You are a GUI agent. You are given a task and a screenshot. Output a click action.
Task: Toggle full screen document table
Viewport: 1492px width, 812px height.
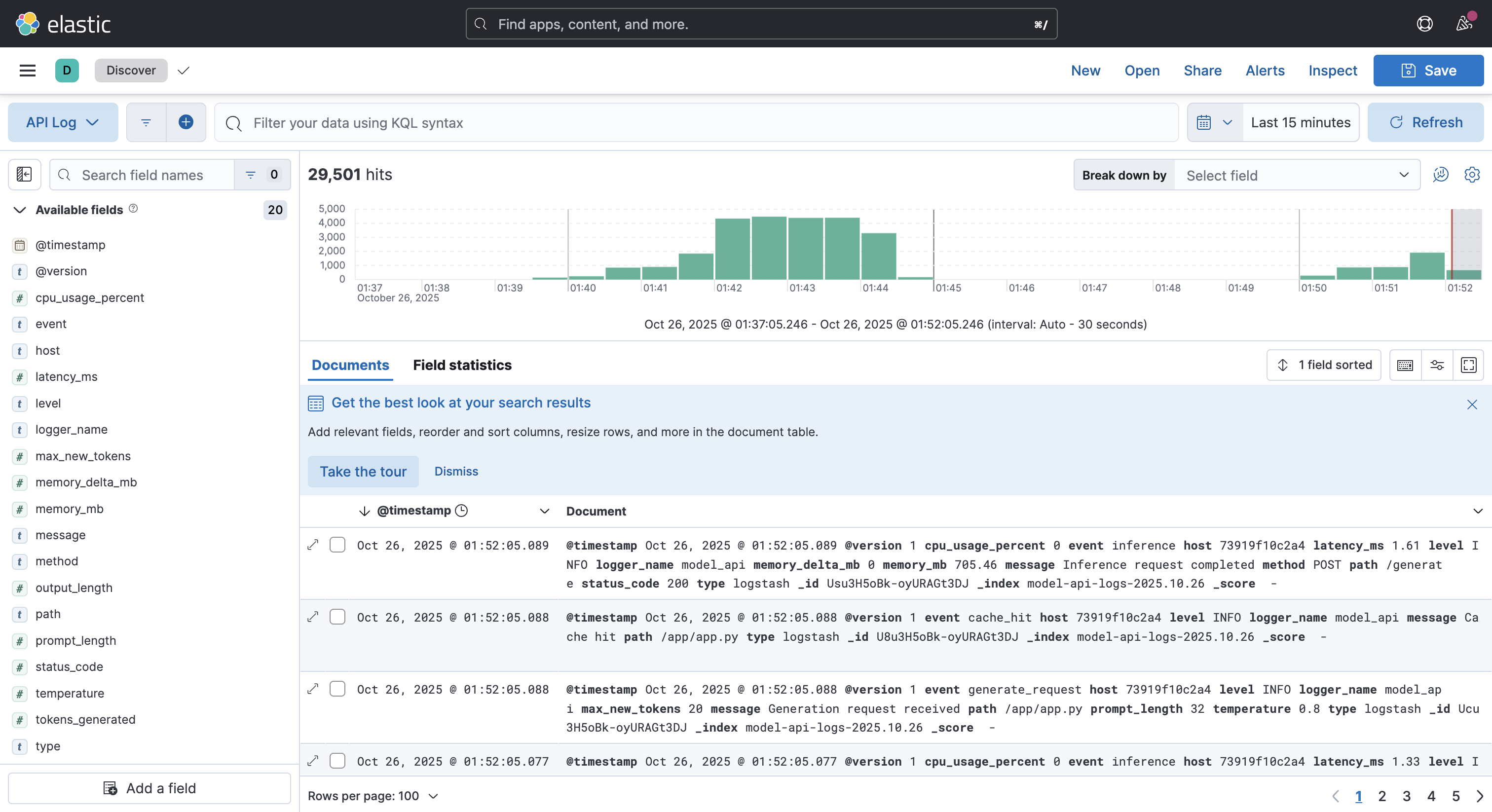(x=1468, y=365)
